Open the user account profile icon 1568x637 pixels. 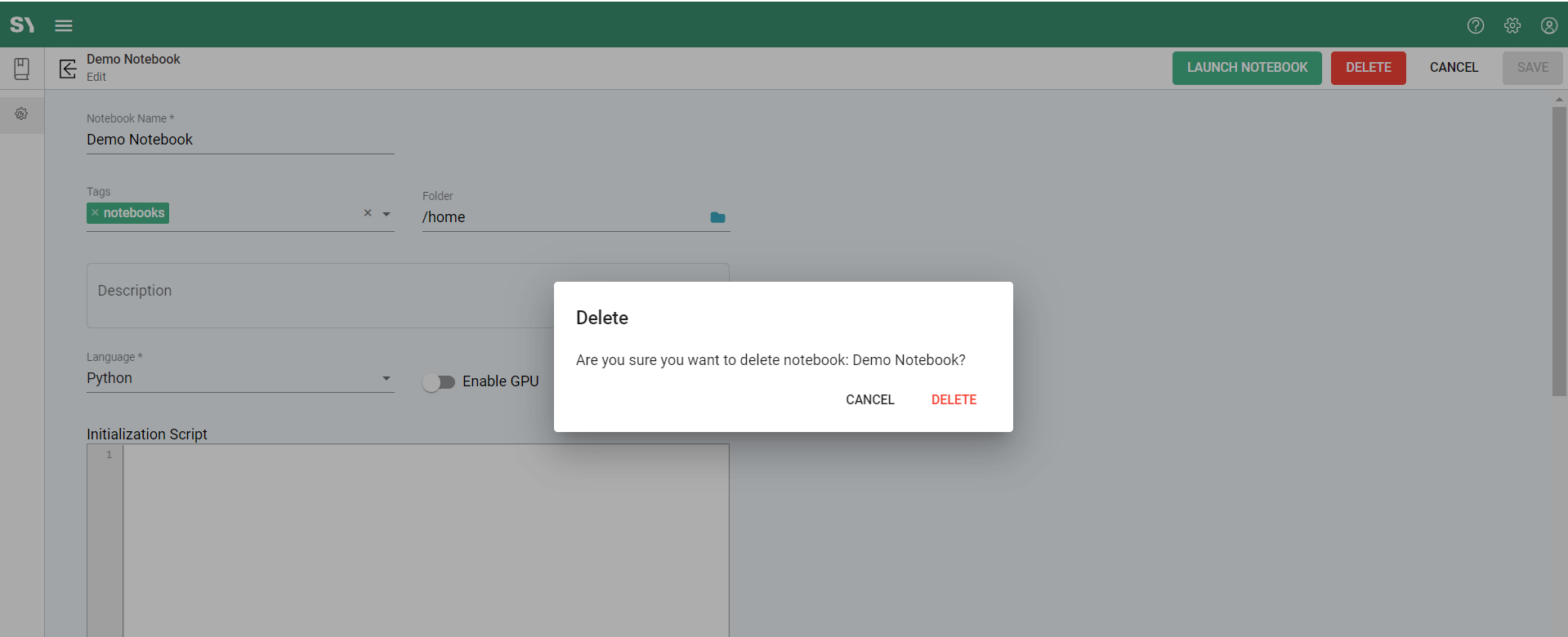pyautogui.click(x=1548, y=25)
